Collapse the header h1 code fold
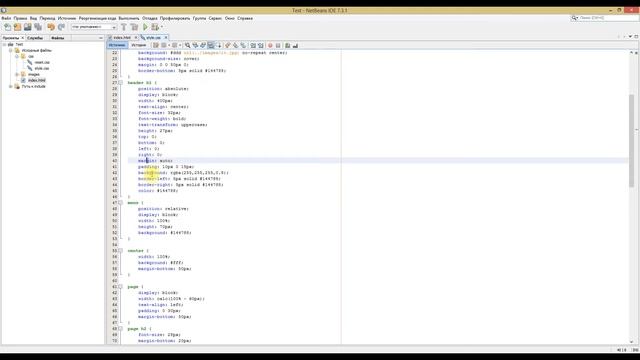640x360 pixels. click(120, 82)
